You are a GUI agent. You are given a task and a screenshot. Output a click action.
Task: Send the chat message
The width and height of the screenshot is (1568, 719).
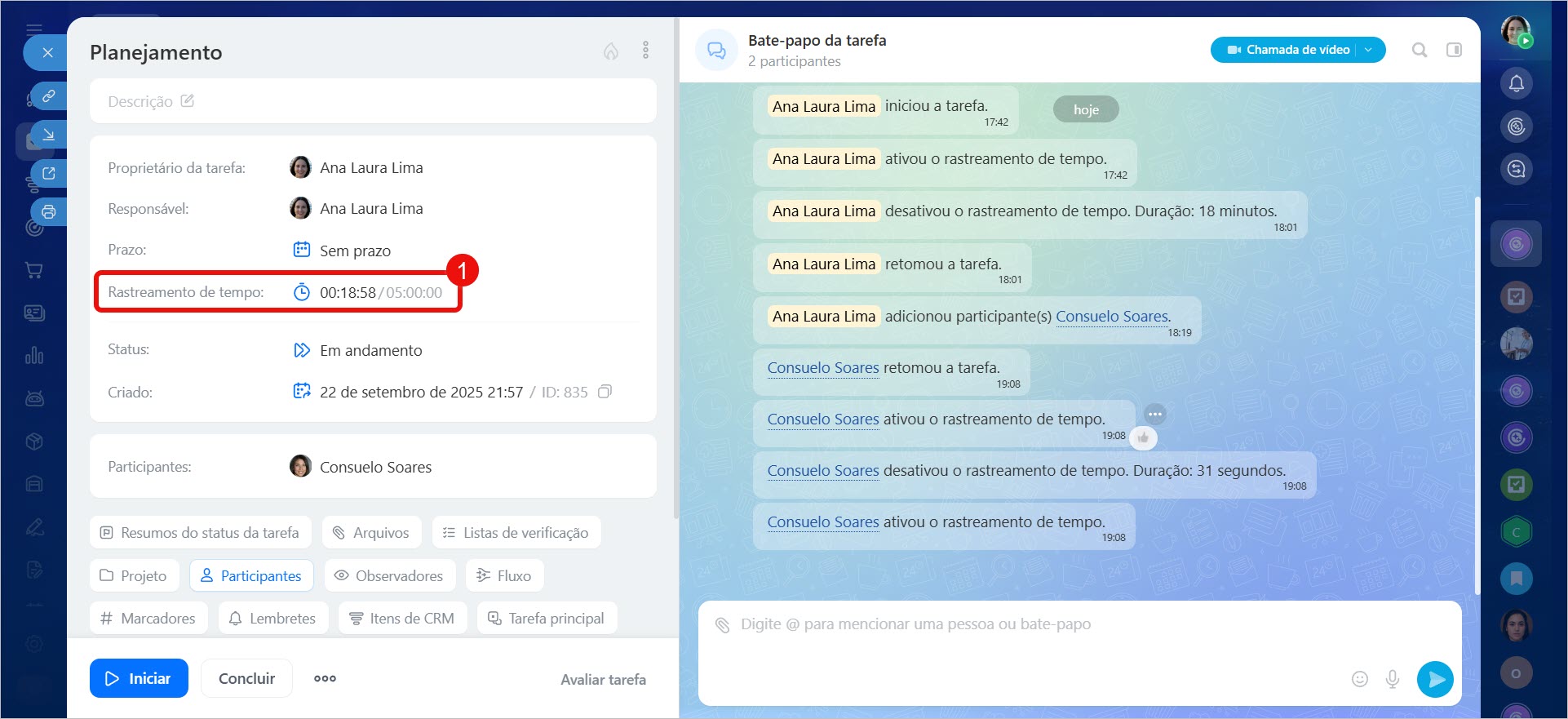[x=1435, y=679]
